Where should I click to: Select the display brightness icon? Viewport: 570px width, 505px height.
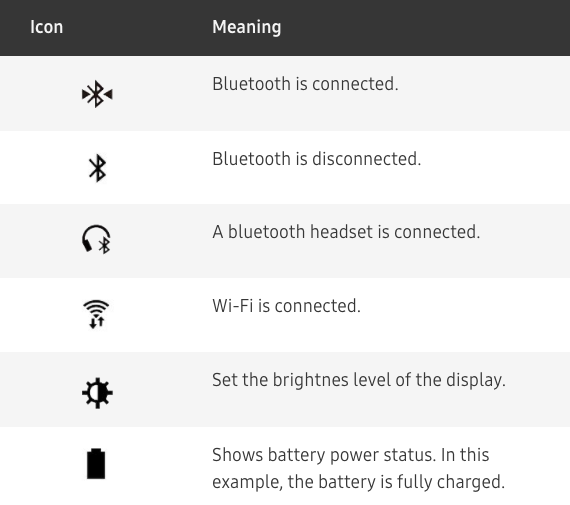coord(97,393)
